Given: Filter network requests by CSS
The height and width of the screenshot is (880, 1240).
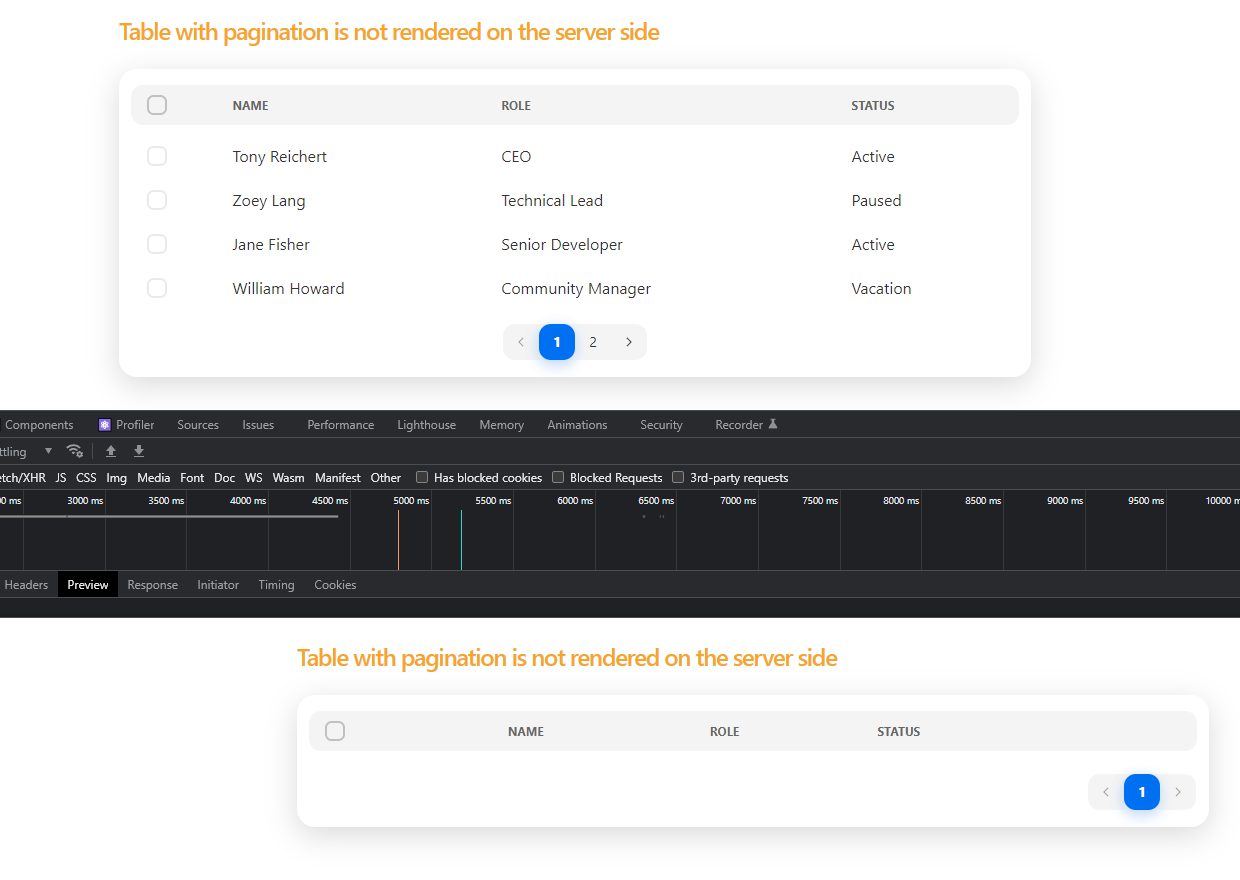Looking at the screenshot, I should click(87, 478).
